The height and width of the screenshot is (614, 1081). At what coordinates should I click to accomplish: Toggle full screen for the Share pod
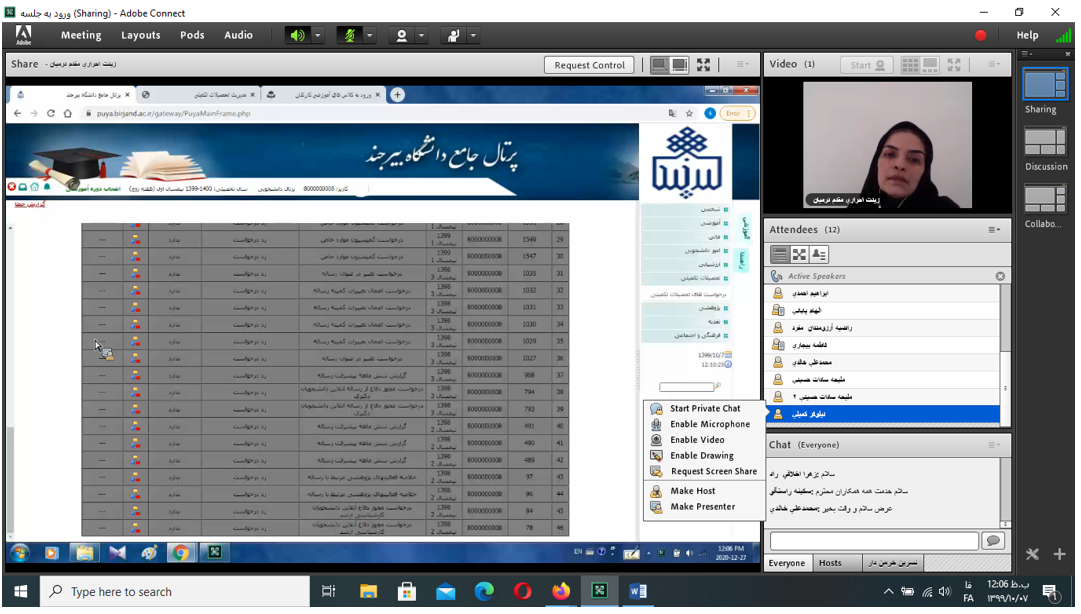(x=703, y=65)
